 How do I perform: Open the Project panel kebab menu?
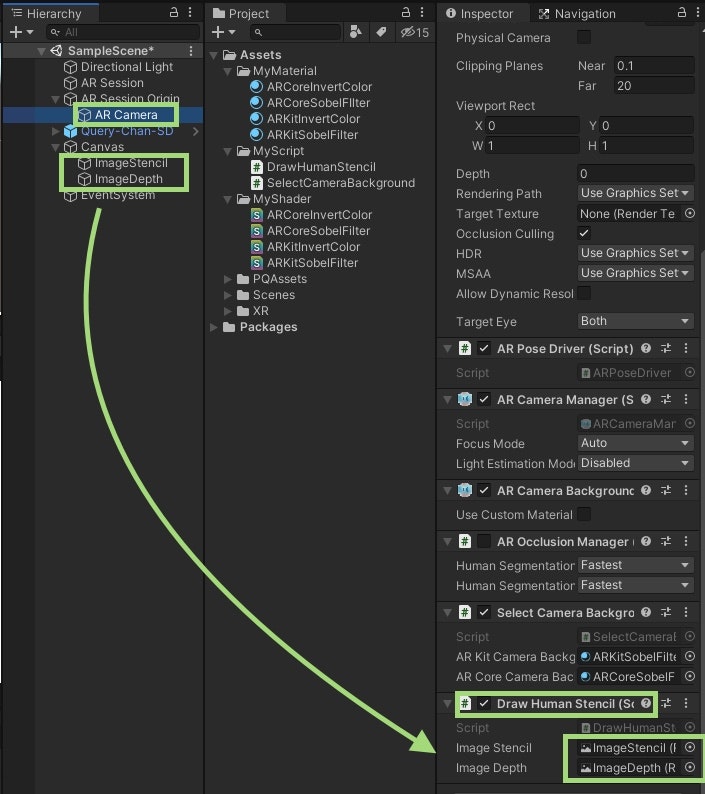pyautogui.click(x=422, y=12)
